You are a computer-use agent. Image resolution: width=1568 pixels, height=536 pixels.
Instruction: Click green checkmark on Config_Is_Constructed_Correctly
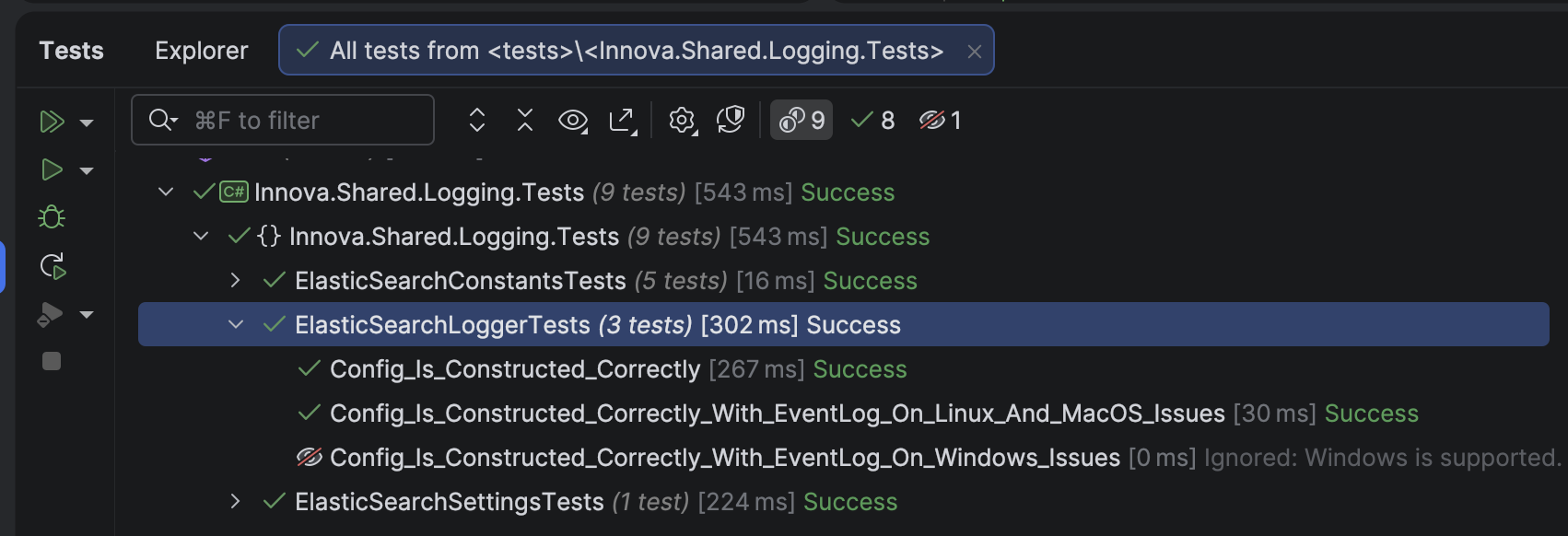[x=309, y=368]
